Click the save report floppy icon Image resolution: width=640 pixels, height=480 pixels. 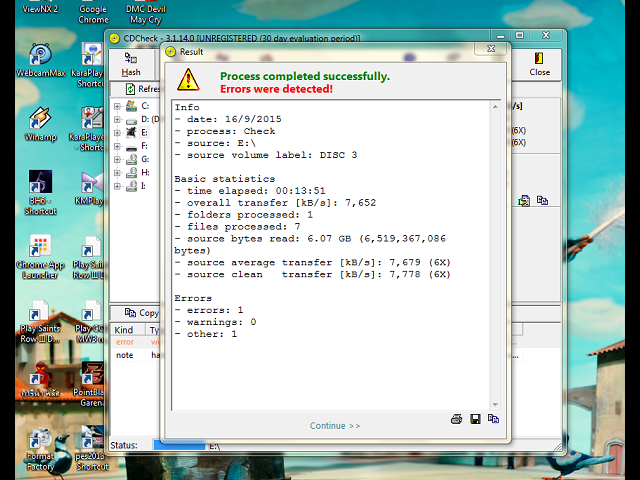[x=475, y=419]
